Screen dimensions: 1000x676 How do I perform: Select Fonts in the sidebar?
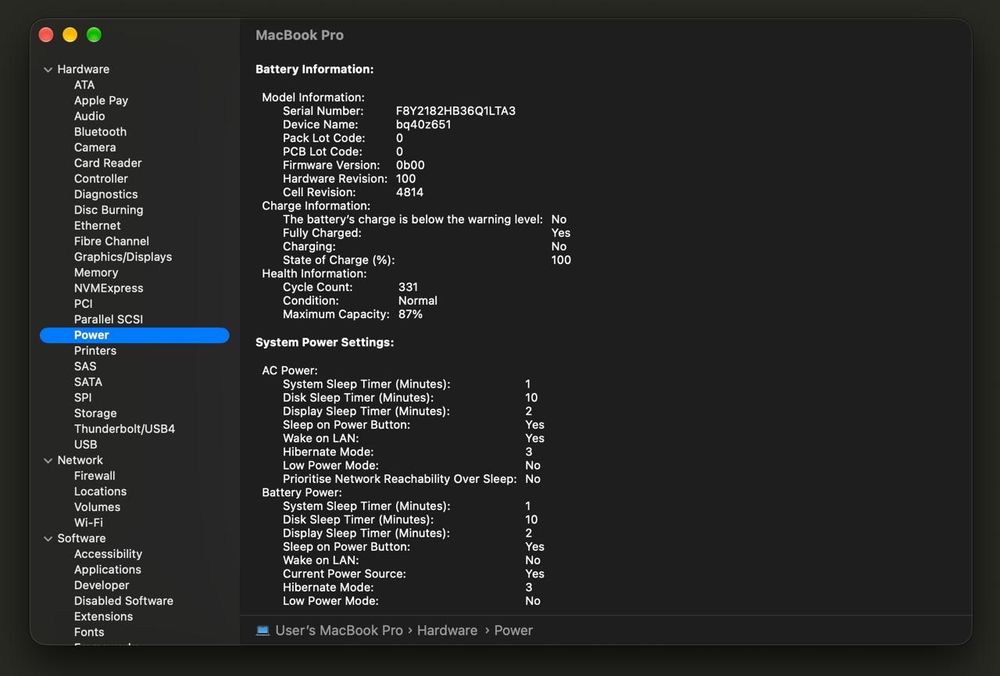(x=89, y=632)
